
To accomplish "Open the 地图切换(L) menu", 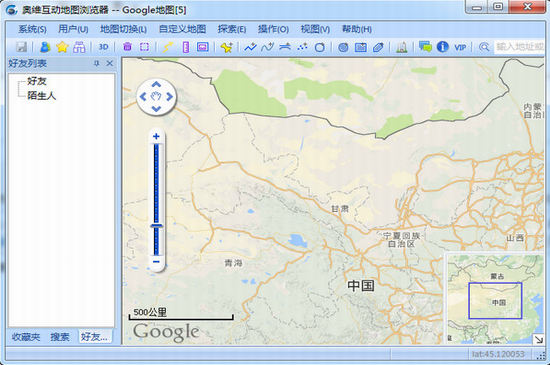I will point(123,29).
